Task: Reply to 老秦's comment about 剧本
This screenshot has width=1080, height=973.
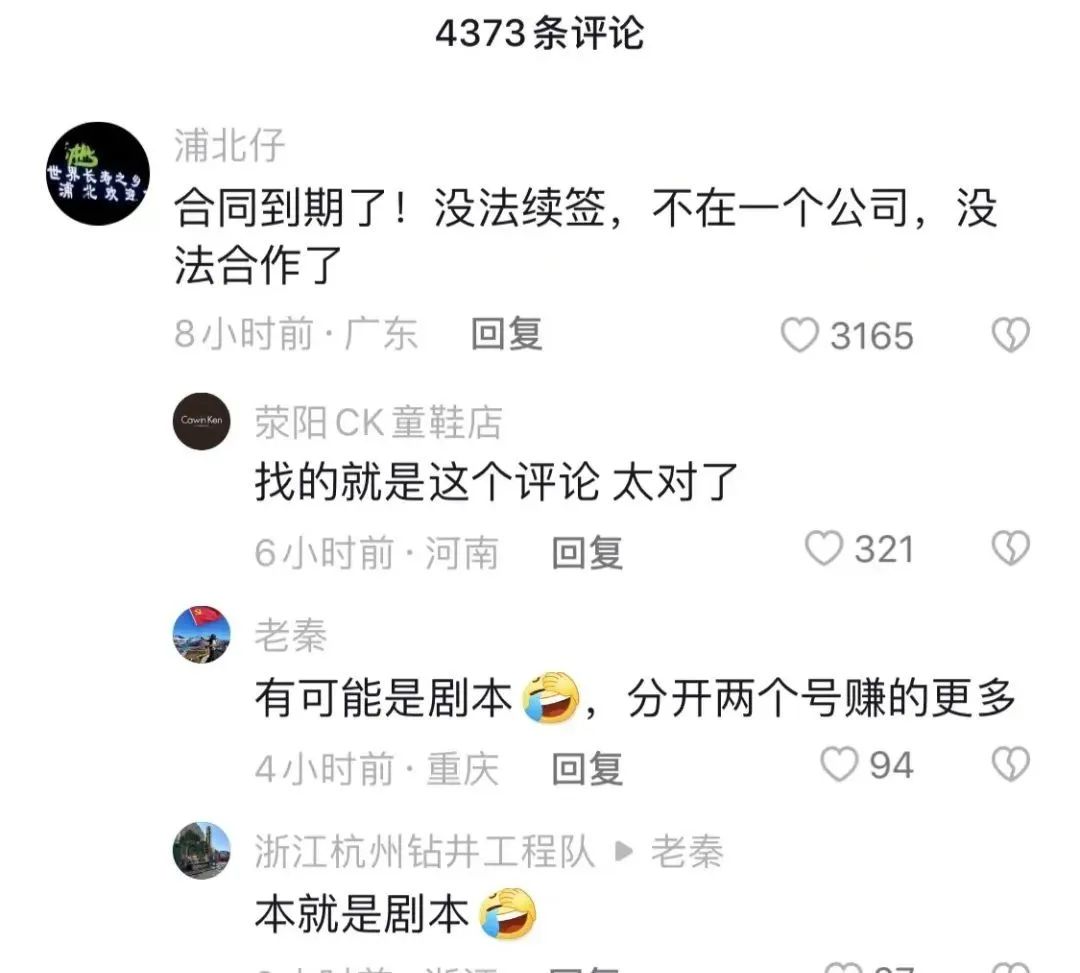Action: click(588, 768)
